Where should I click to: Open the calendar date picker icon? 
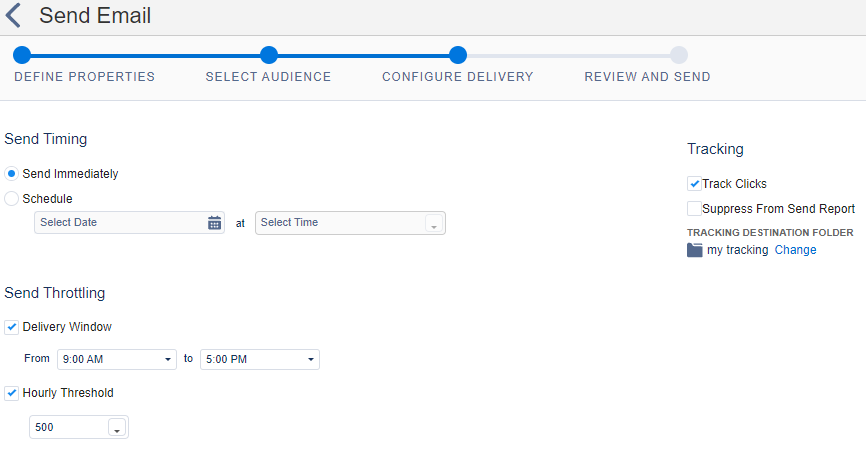(214, 223)
